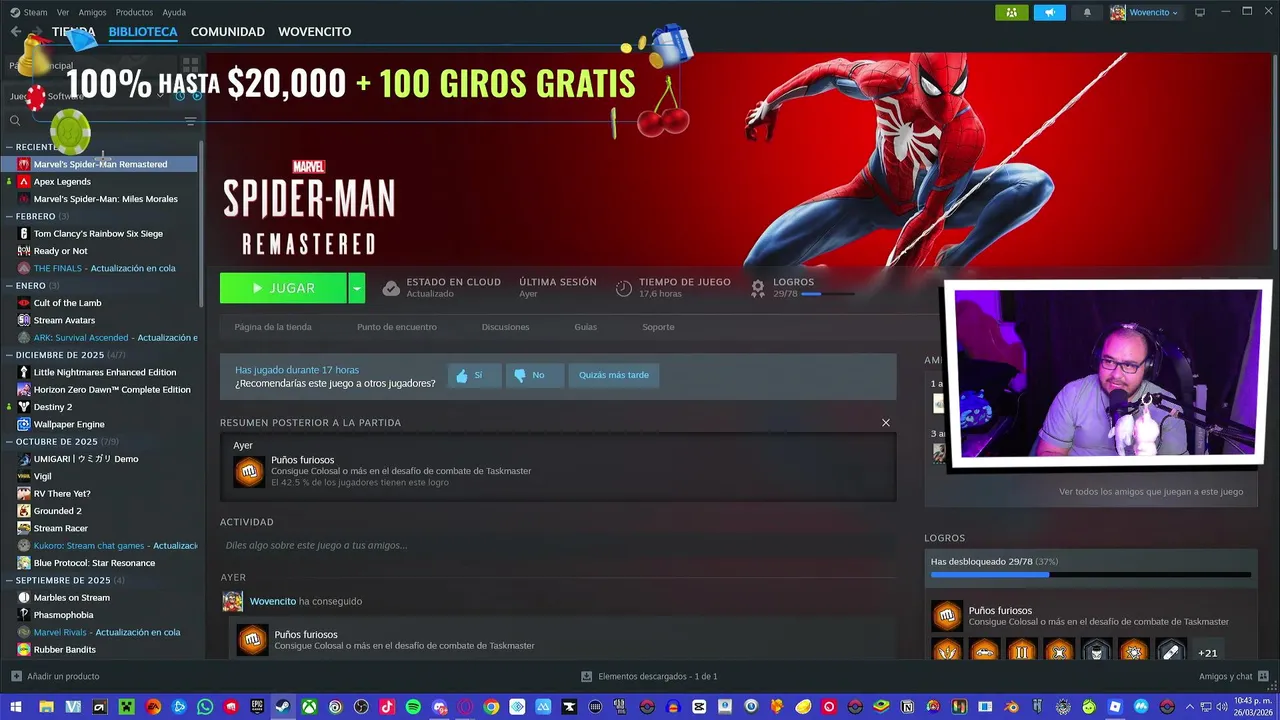1280x720 pixels.
Task: Click the small Logros progress bar in the header
Action: 827,294
